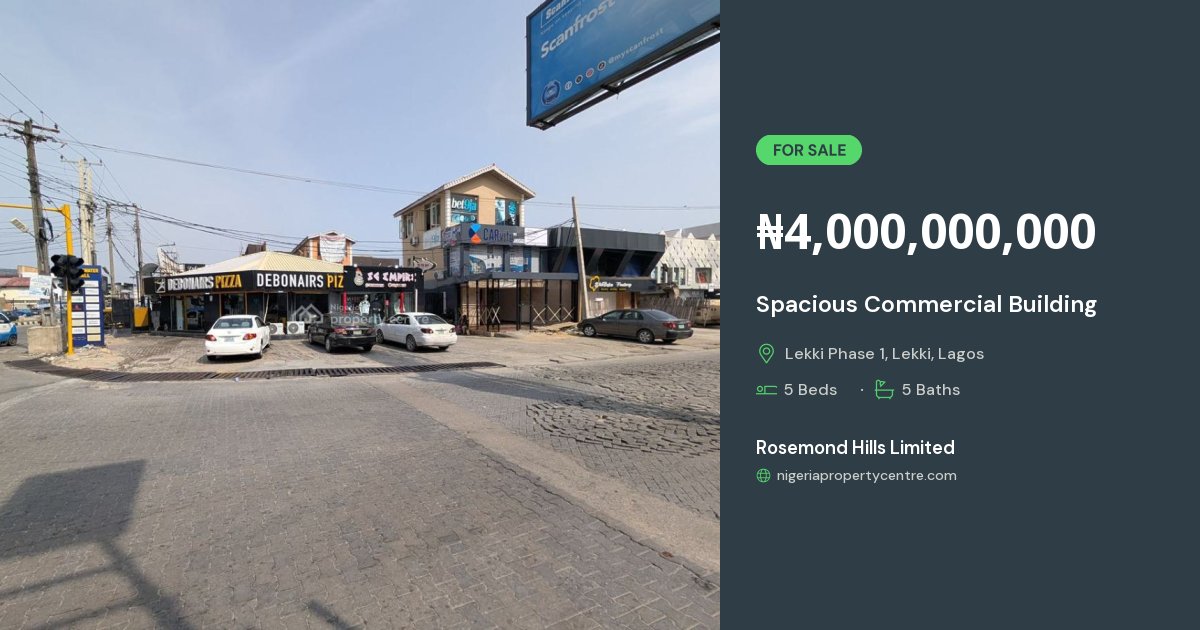Open the nigeriapropertycentre.com link
Image resolution: width=1200 pixels, height=630 pixels.
tap(866, 476)
